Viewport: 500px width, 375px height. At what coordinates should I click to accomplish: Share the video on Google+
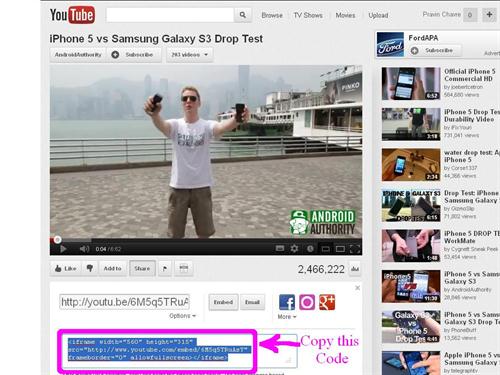pyautogui.click(x=327, y=302)
